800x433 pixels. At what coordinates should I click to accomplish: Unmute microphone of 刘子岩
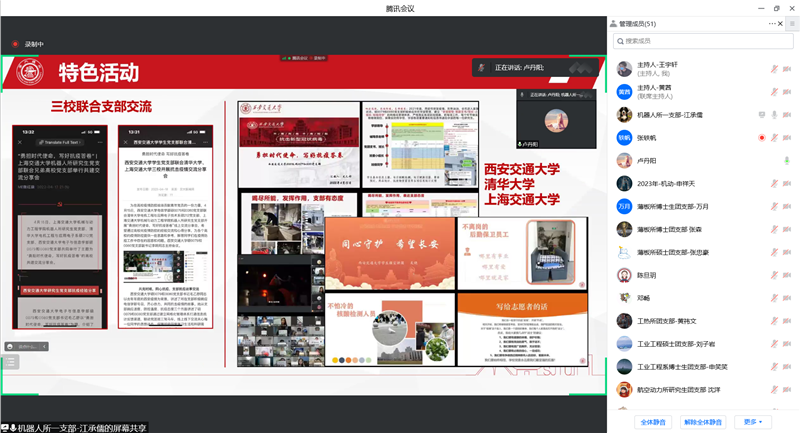[x=774, y=344]
